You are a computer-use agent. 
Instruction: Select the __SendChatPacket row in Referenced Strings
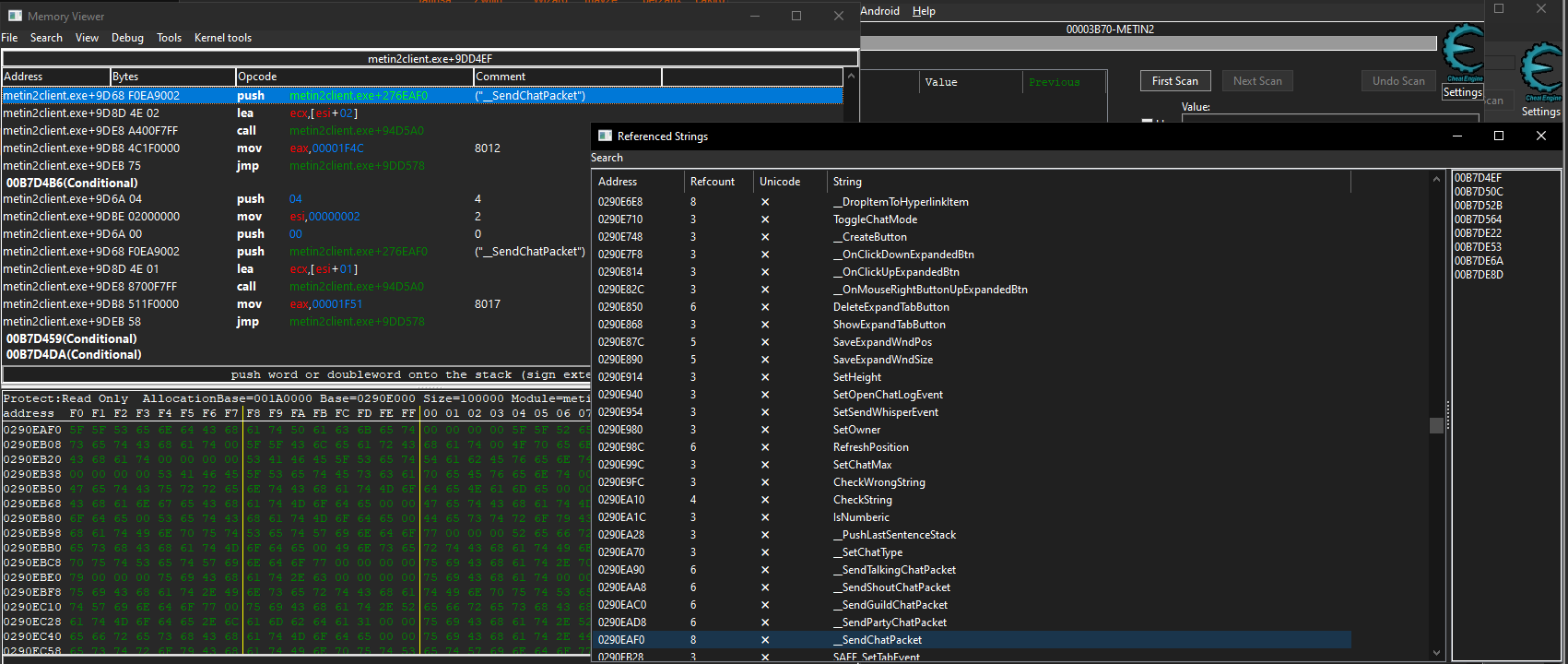click(972, 640)
